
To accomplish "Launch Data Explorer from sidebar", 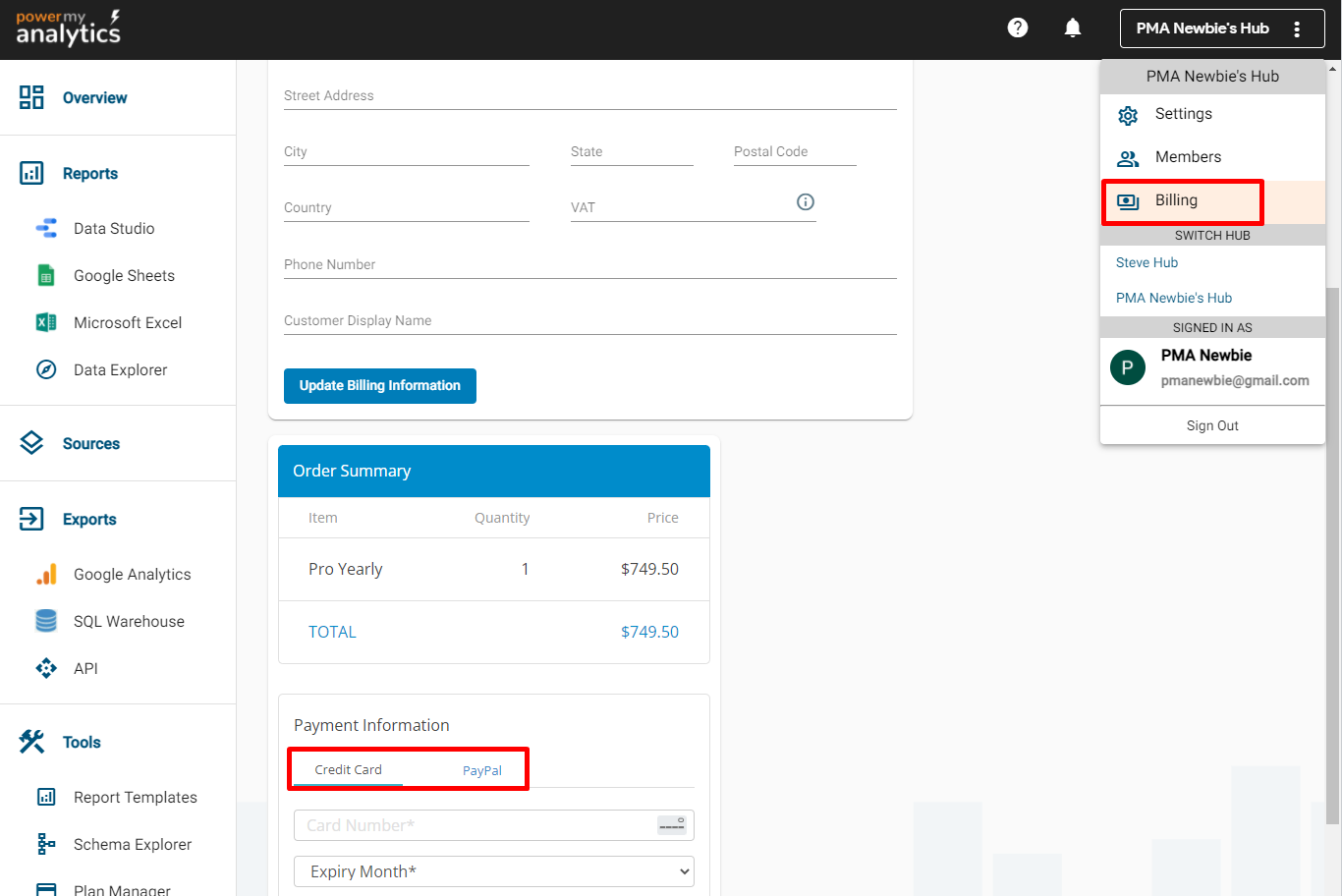I will (x=120, y=370).
